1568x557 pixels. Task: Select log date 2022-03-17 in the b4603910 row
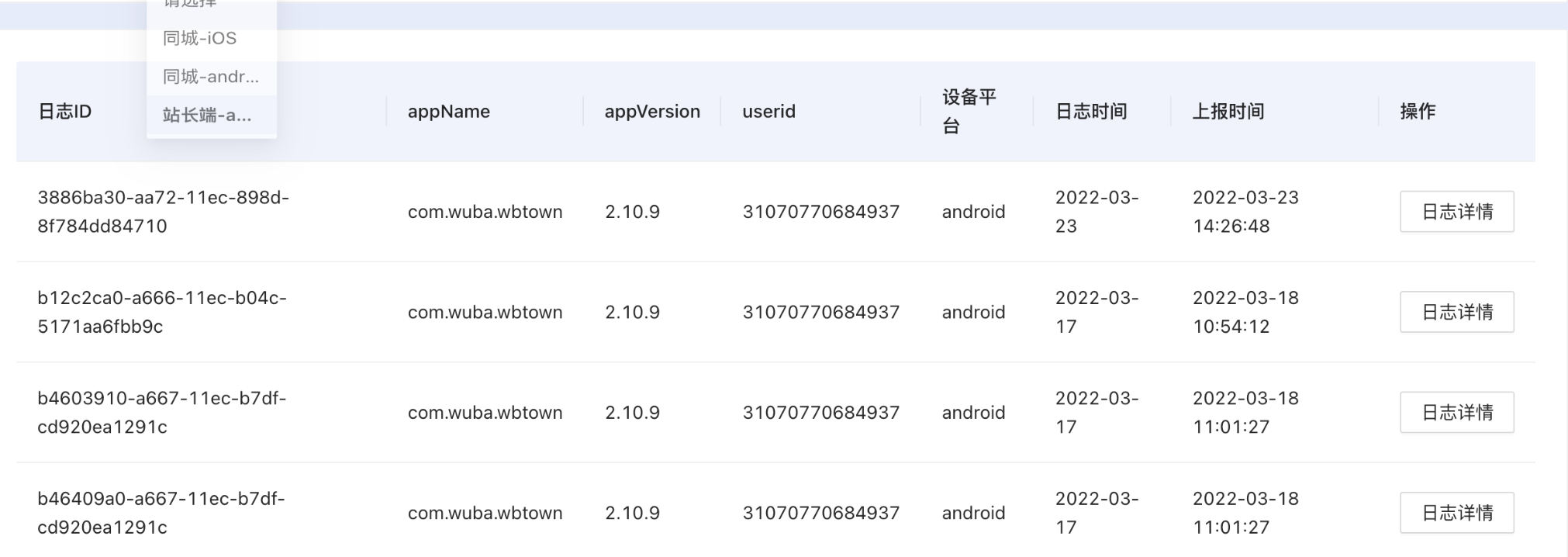click(1097, 413)
